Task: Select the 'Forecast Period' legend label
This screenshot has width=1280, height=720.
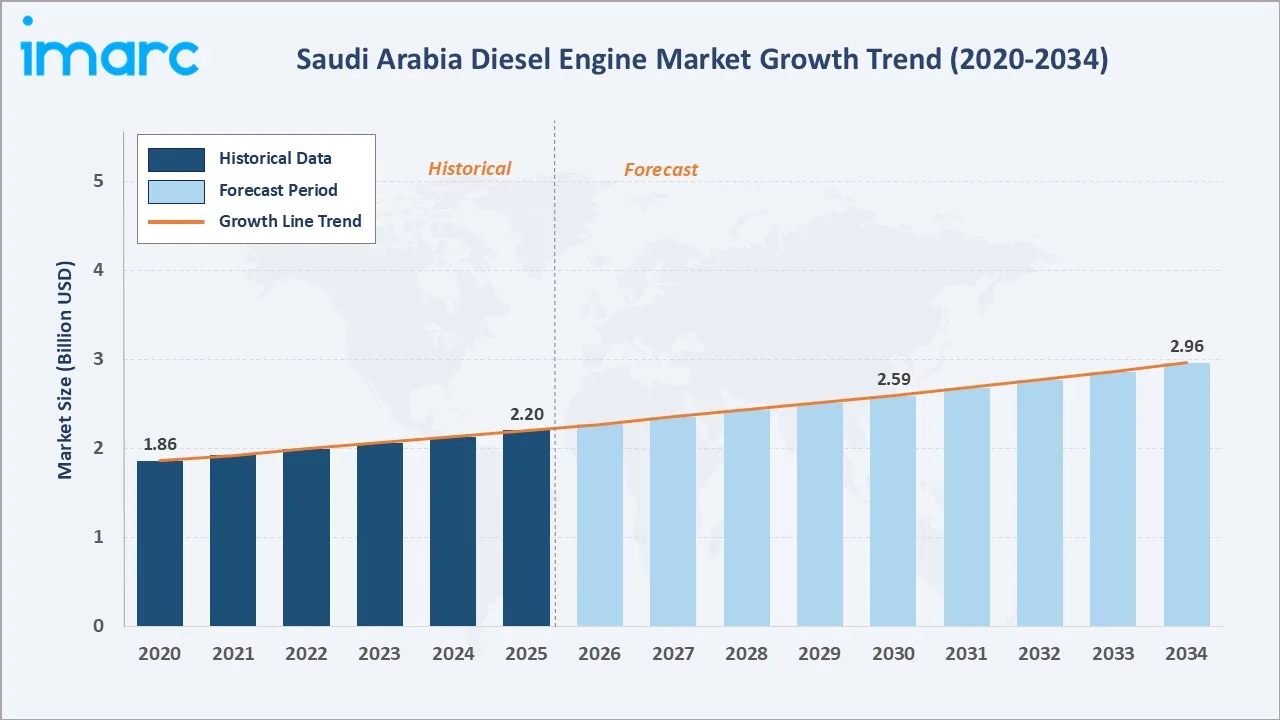Action: click(278, 190)
